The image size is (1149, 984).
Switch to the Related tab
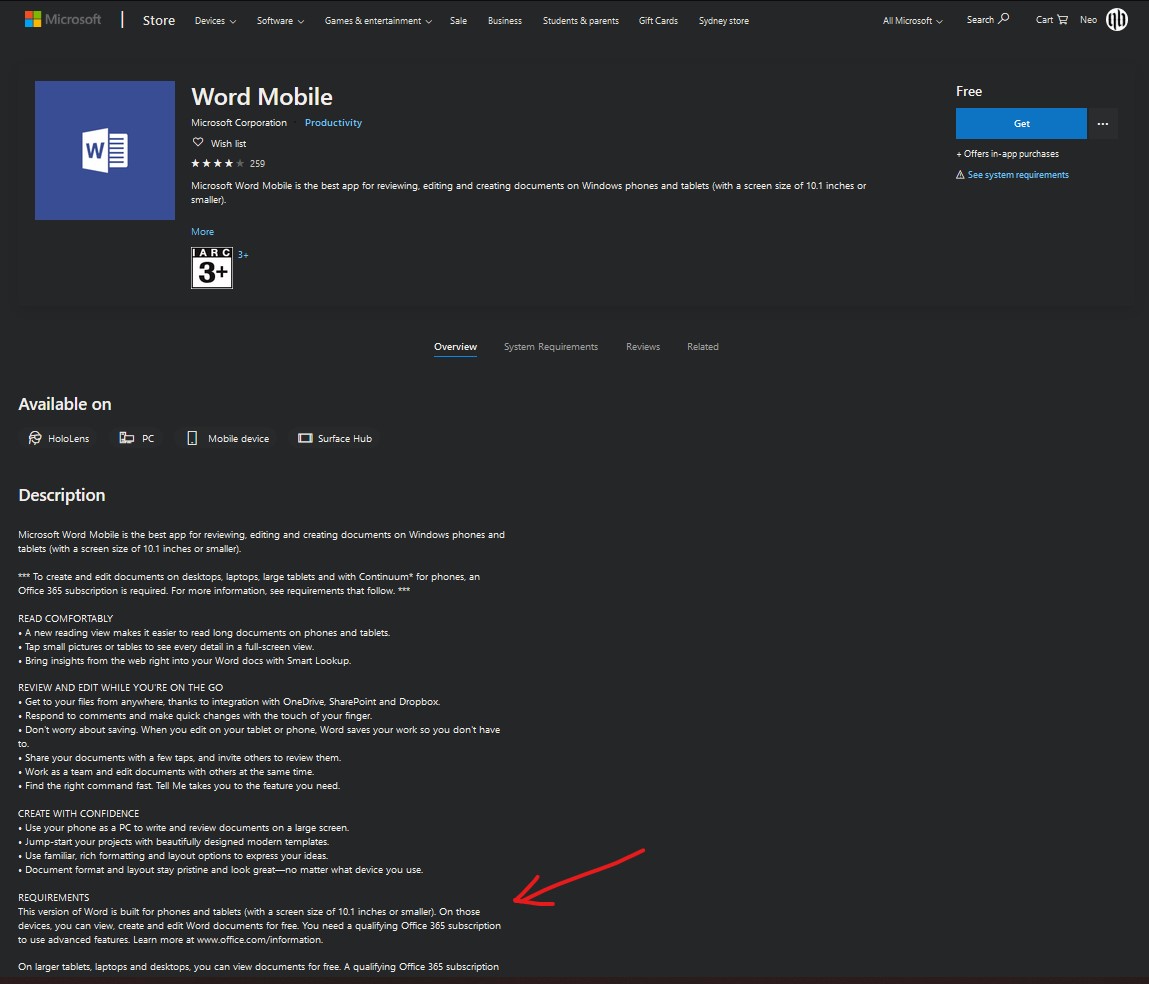[x=703, y=347]
